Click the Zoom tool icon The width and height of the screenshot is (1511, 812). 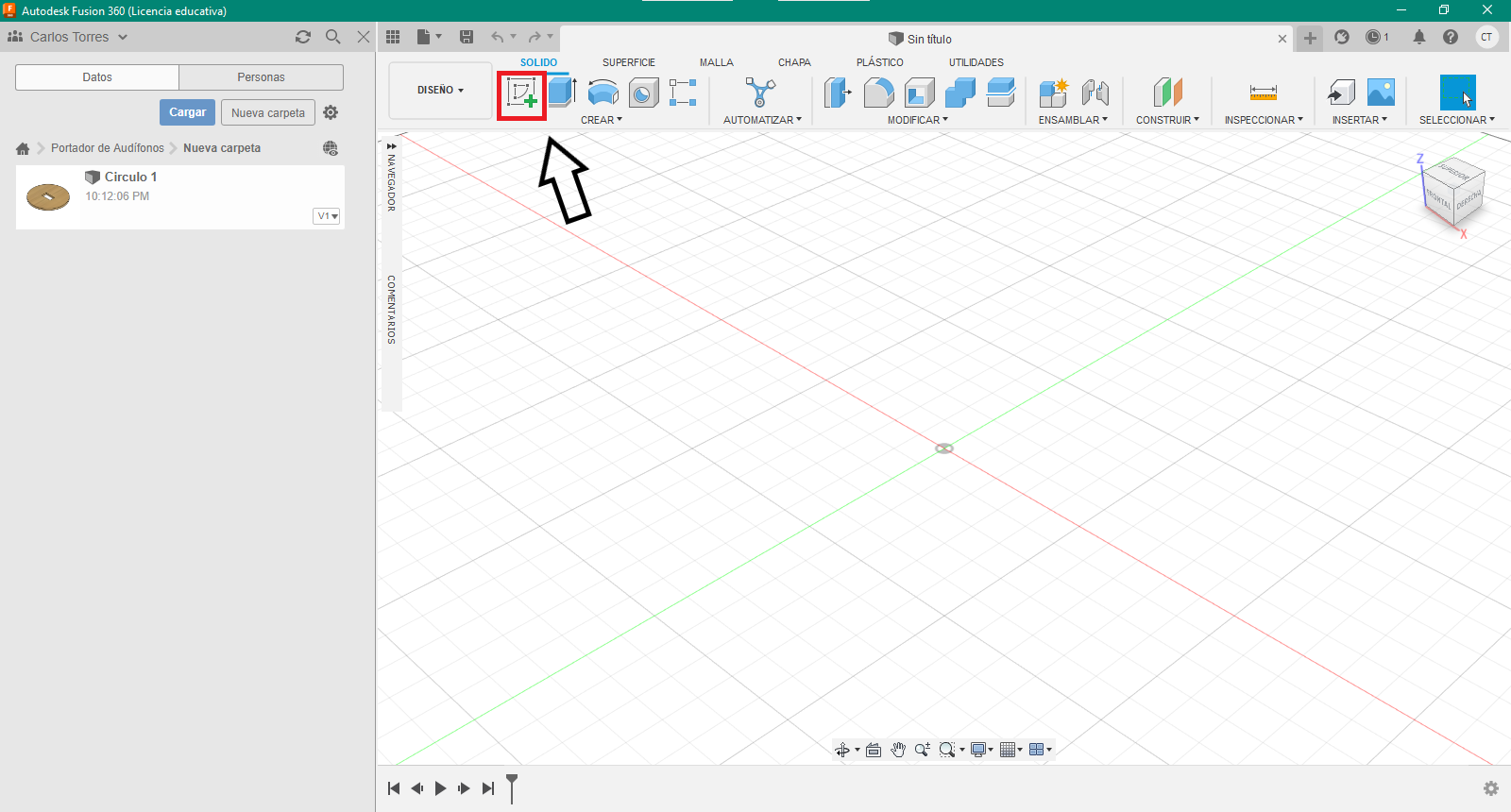click(923, 750)
